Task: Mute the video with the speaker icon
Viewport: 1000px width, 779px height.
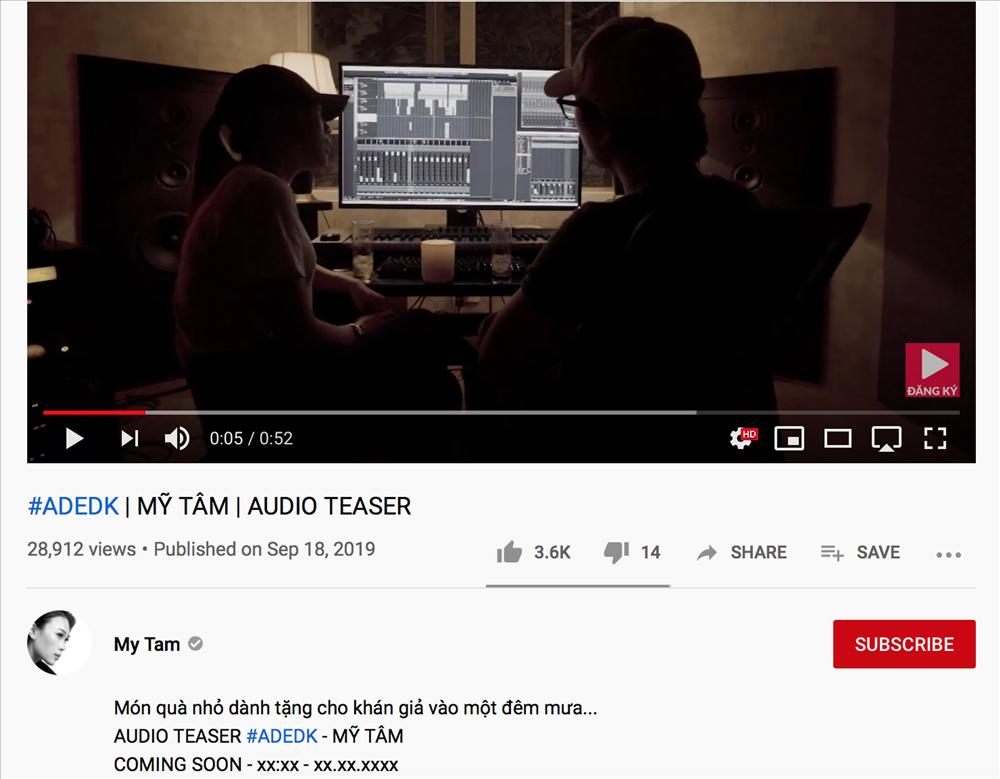Action: tap(177, 438)
